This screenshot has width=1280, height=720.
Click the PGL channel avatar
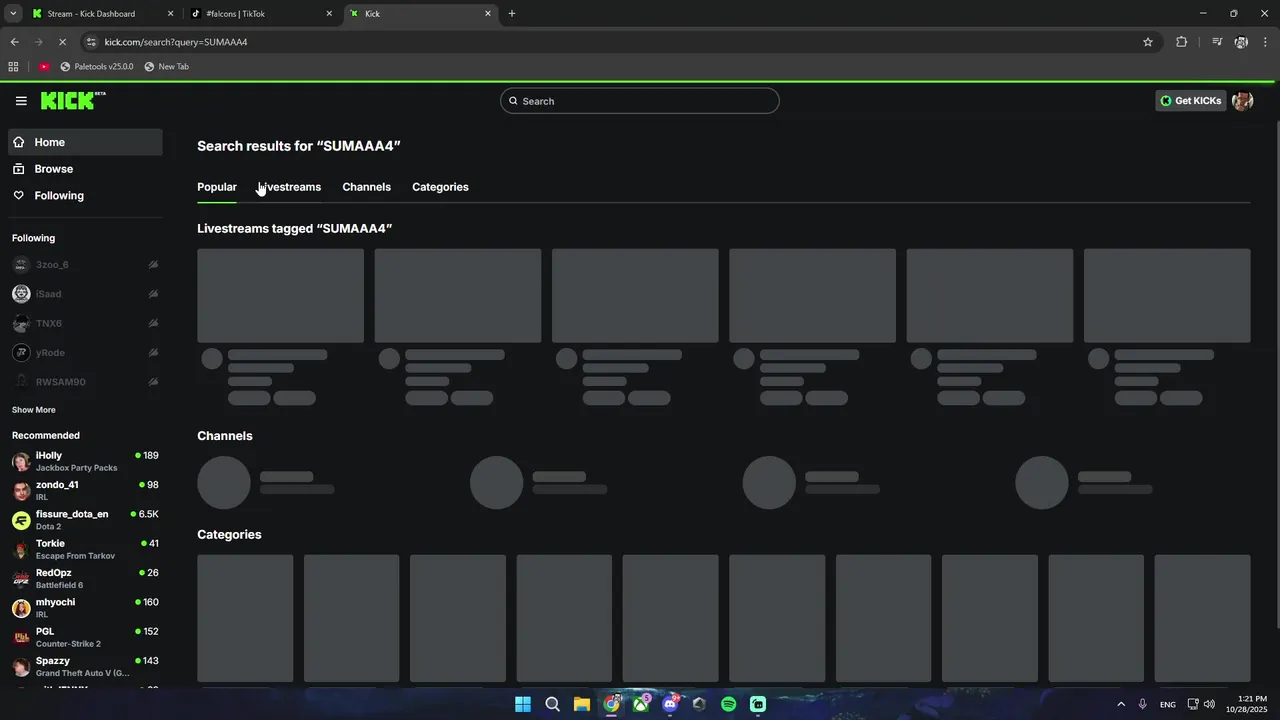pos(21,637)
